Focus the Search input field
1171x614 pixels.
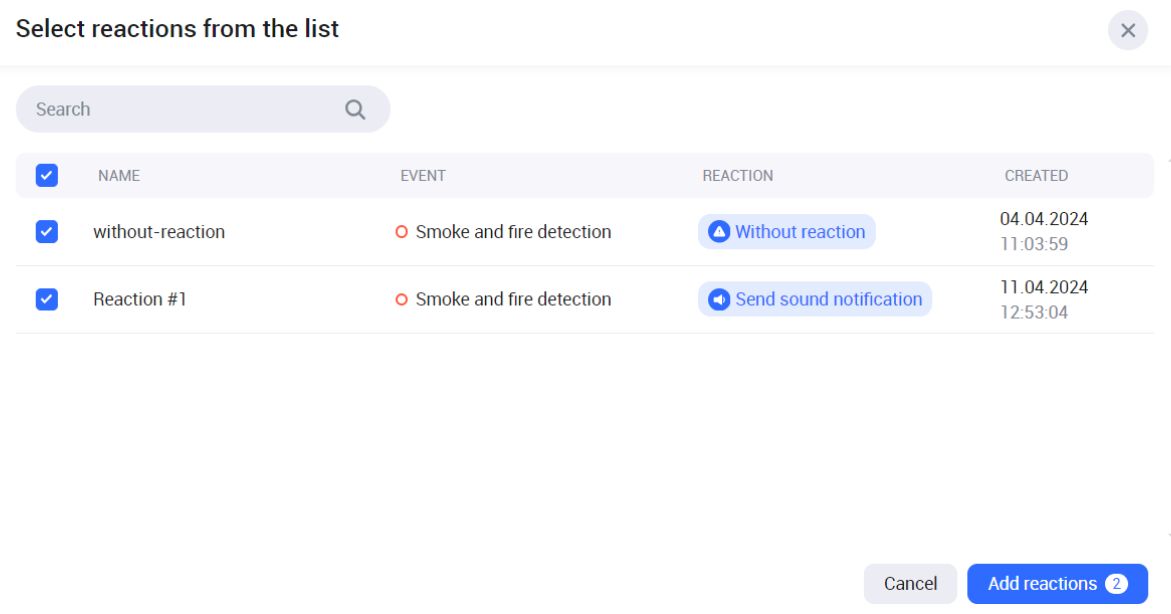tap(185, 110)
